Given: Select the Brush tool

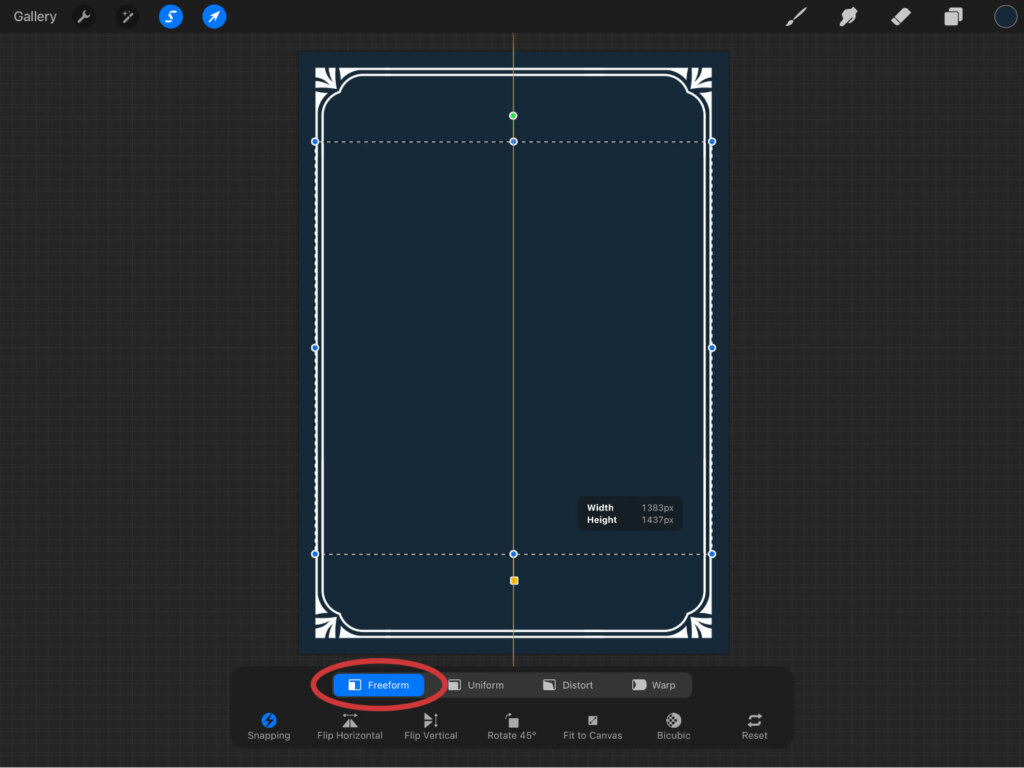Looking at the screenshot, I should (x=796, y=17).
